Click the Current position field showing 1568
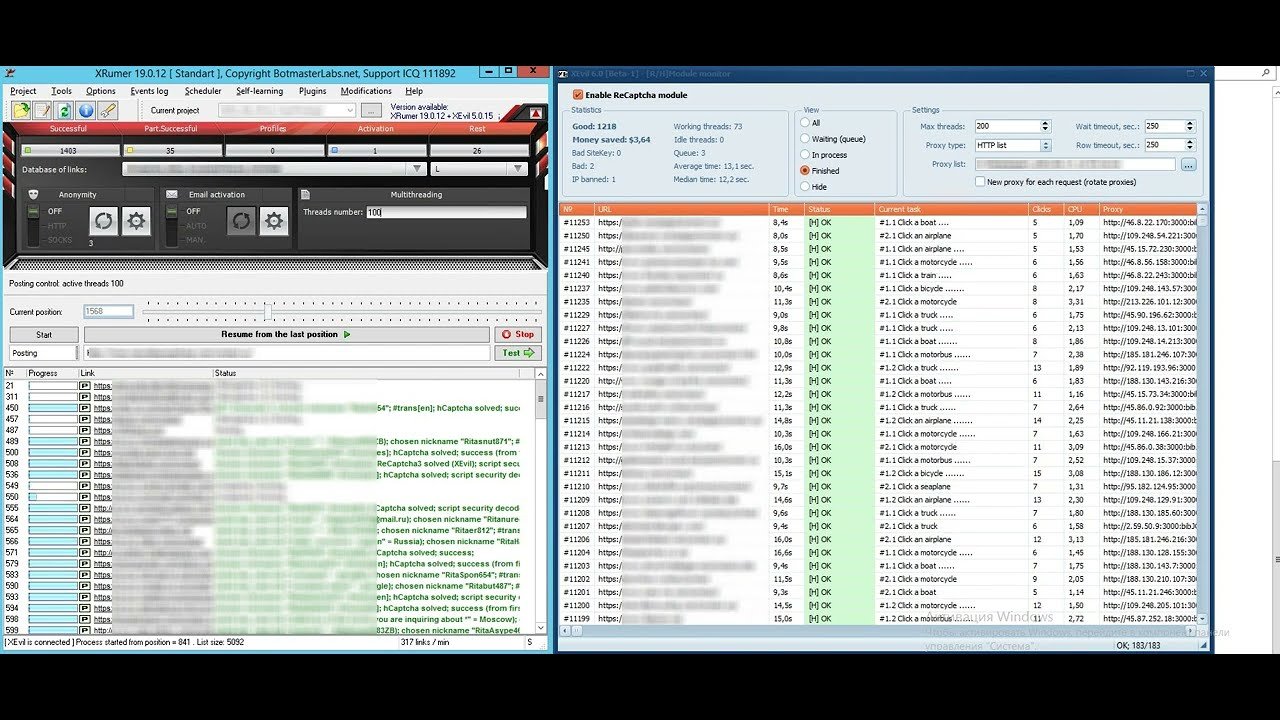Screen dimensions: 1280x720 pos(108,311)
